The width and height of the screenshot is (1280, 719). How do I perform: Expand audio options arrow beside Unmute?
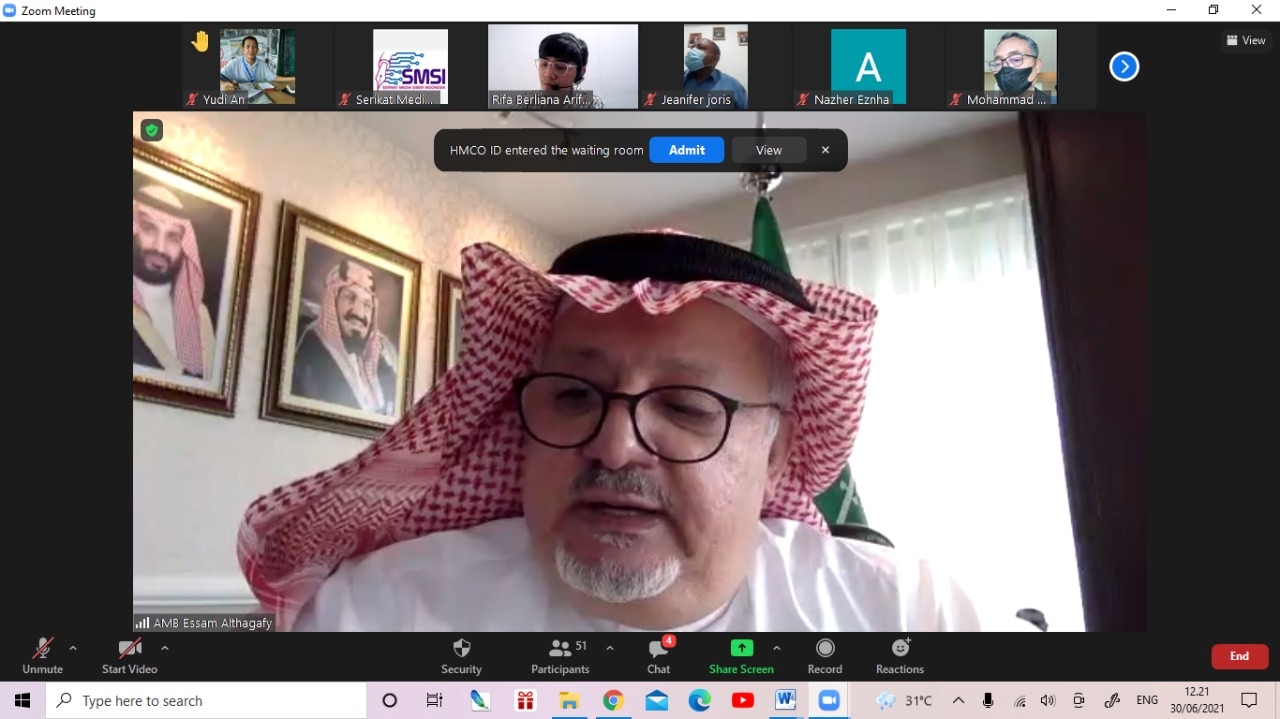point(73,648)
